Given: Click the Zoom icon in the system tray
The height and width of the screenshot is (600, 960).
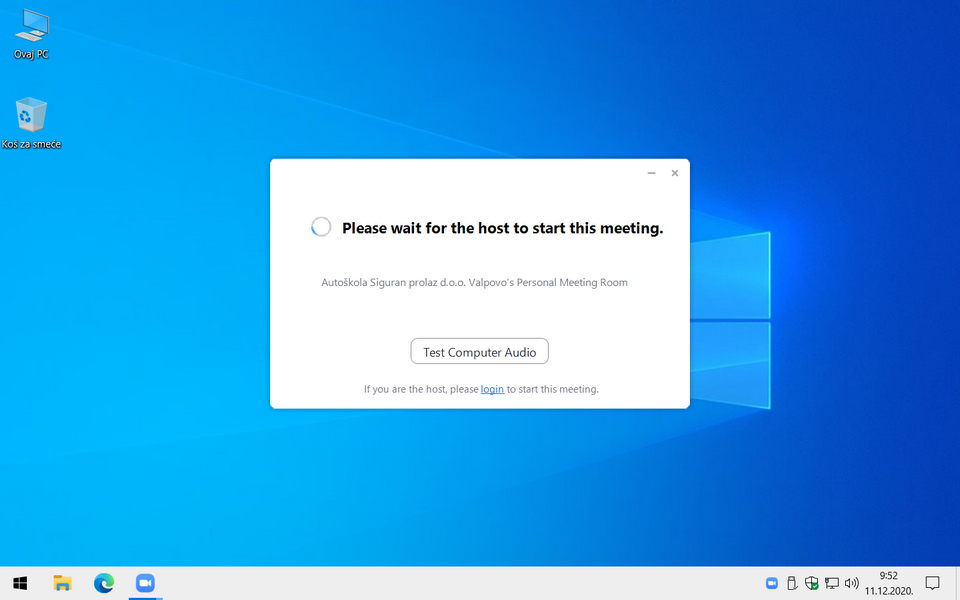Looking at the screenshot, I should (x=771, y=583).
